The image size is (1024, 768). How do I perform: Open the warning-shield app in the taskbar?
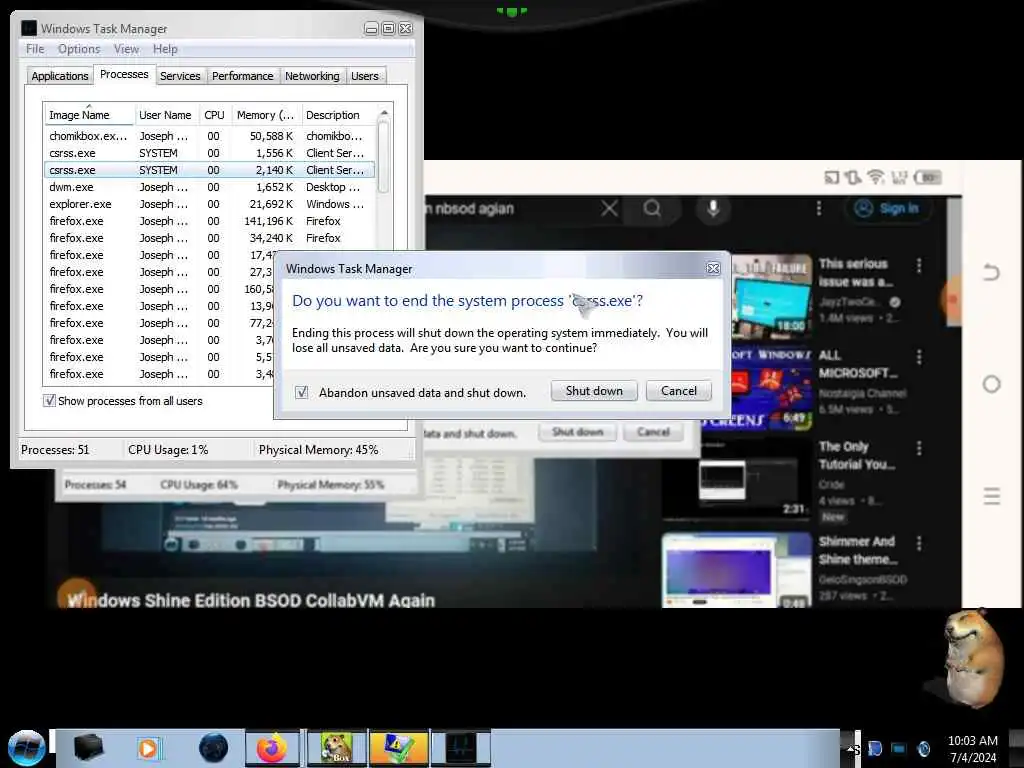tap(398, 748)
